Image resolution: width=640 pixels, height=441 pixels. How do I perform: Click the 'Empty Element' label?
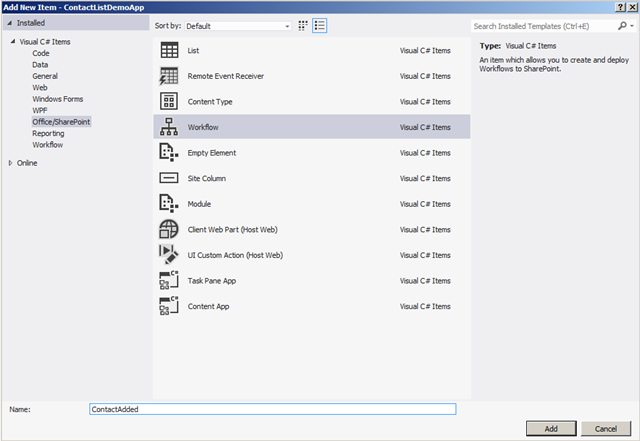(x=212, y=153)
